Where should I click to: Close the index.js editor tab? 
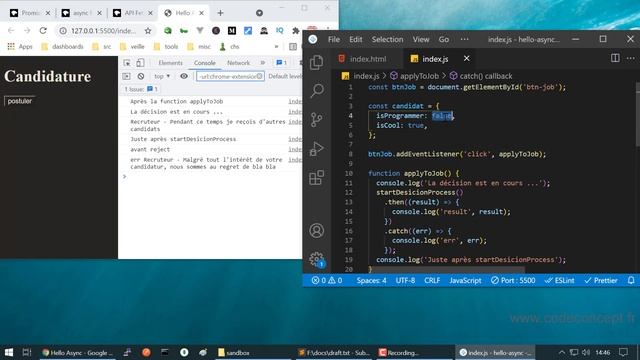click(x=467, y=59)
